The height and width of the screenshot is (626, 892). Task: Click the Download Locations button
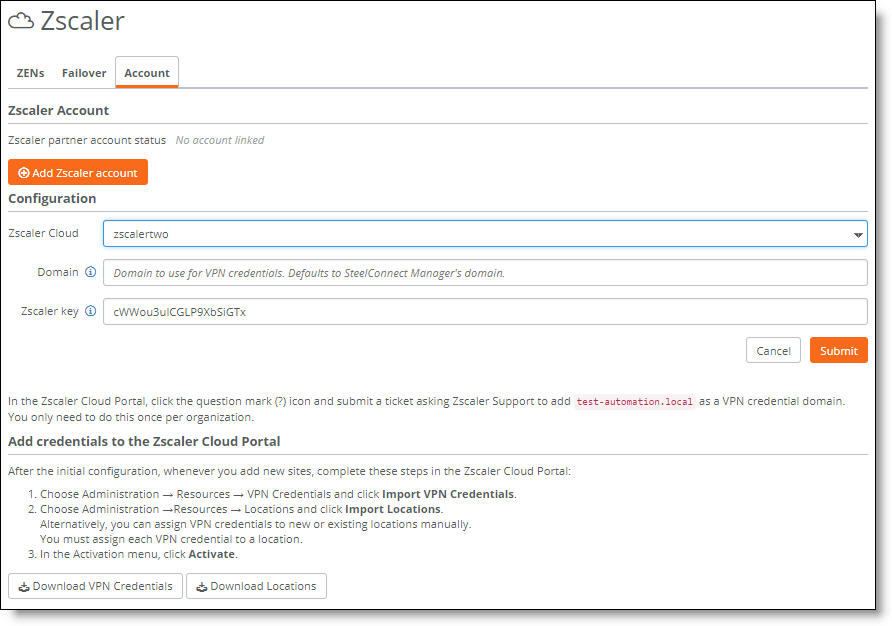257,586
